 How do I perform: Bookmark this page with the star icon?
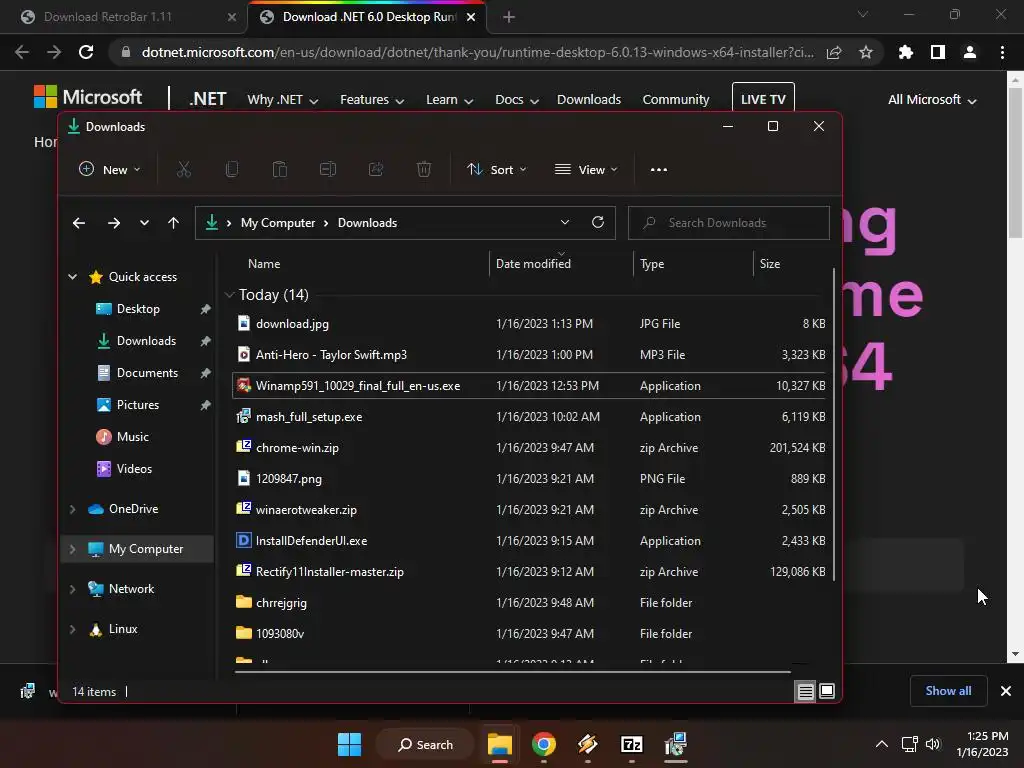866,52
